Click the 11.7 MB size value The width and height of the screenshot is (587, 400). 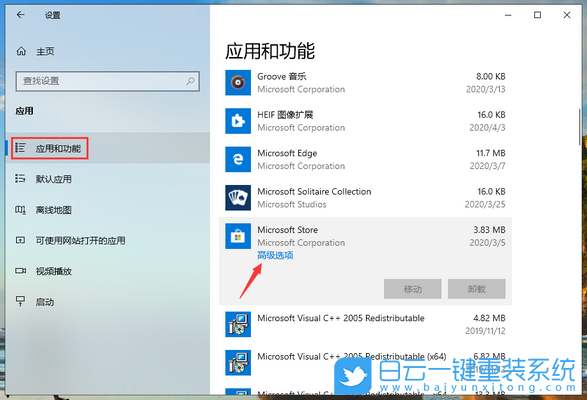pos(490,153)
